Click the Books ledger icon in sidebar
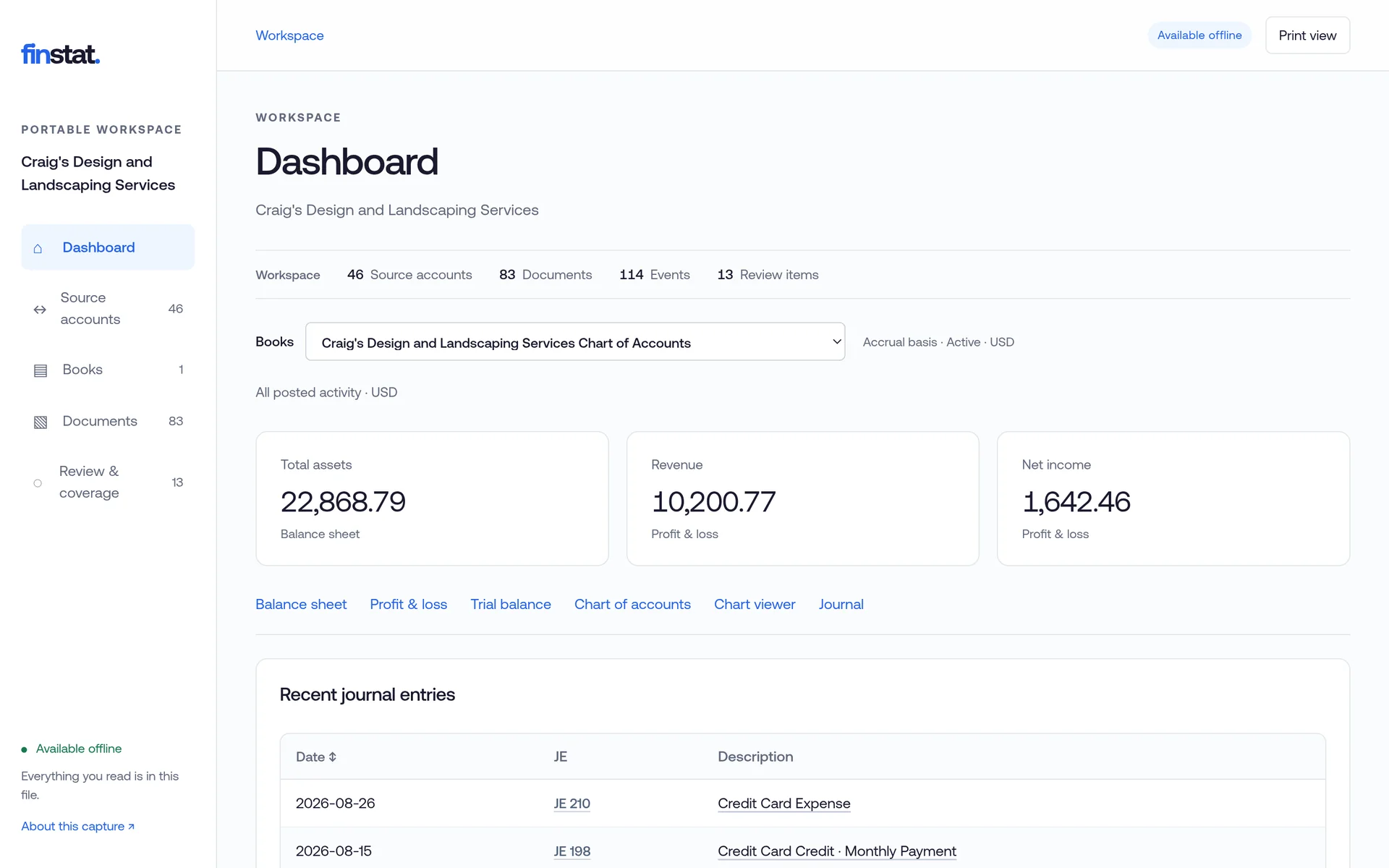 (x=41, y=370)
